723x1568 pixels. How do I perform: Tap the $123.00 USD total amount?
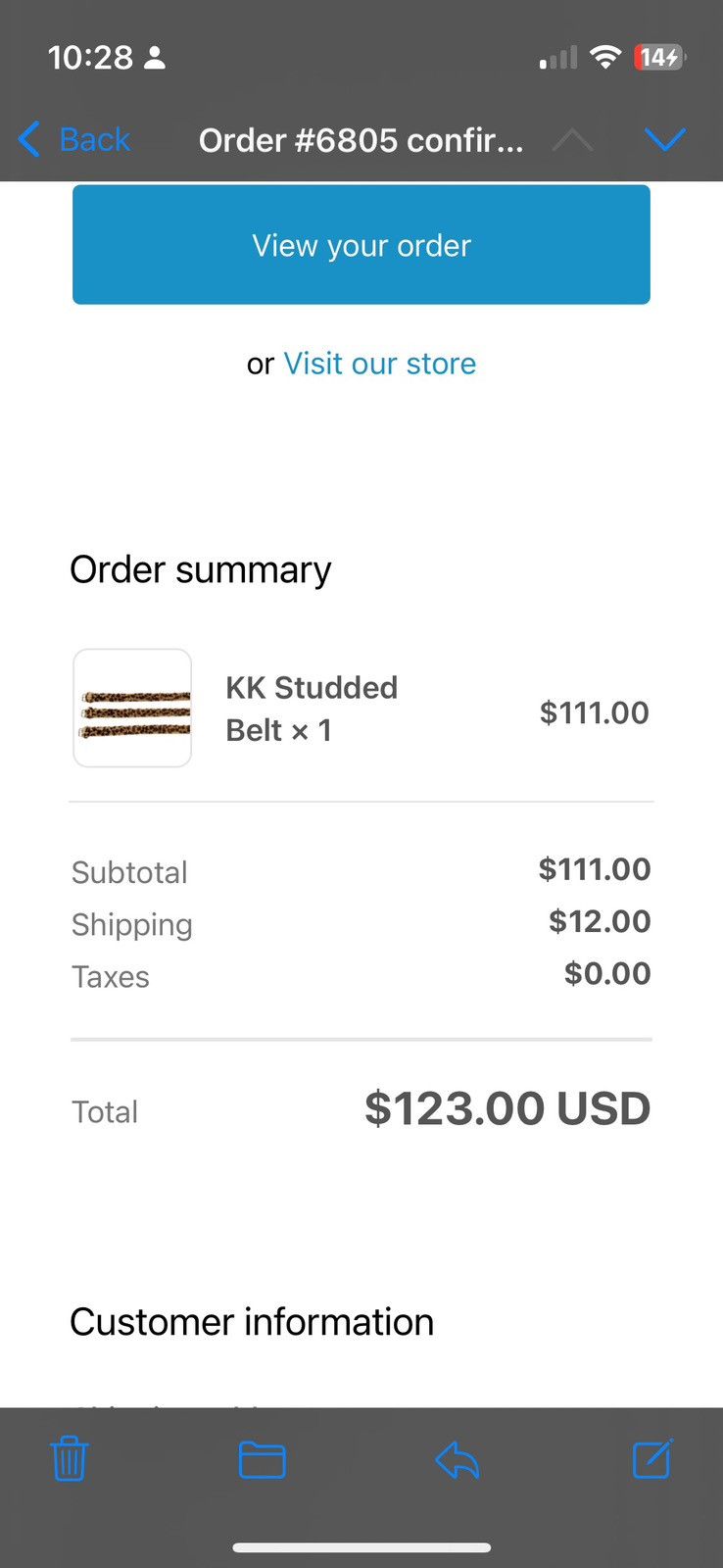click(x=506, y=1108)
